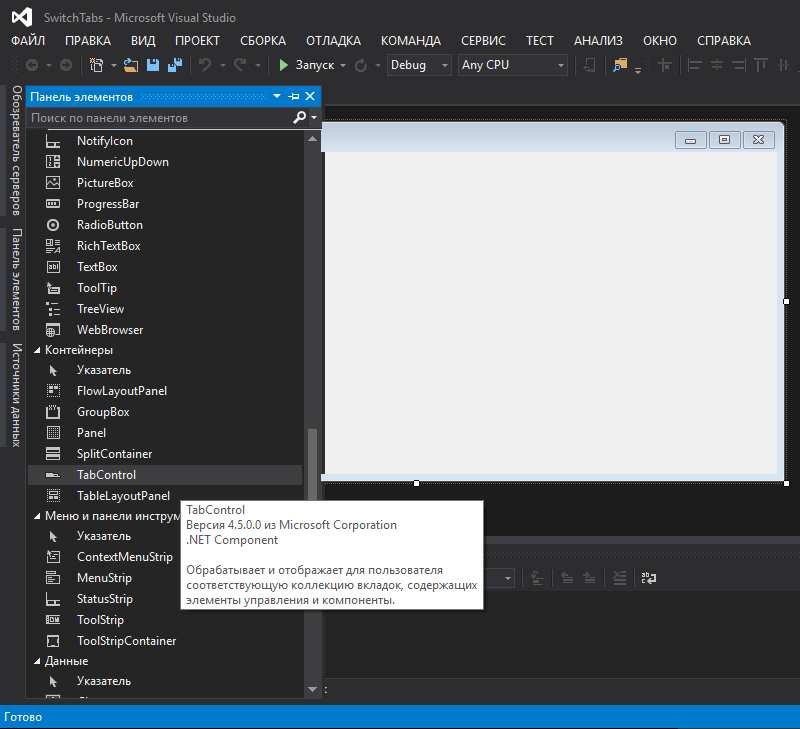Click the Align Rights layout icon
The width and height of the screenshot is (800, 729).
tap(739, 65)
